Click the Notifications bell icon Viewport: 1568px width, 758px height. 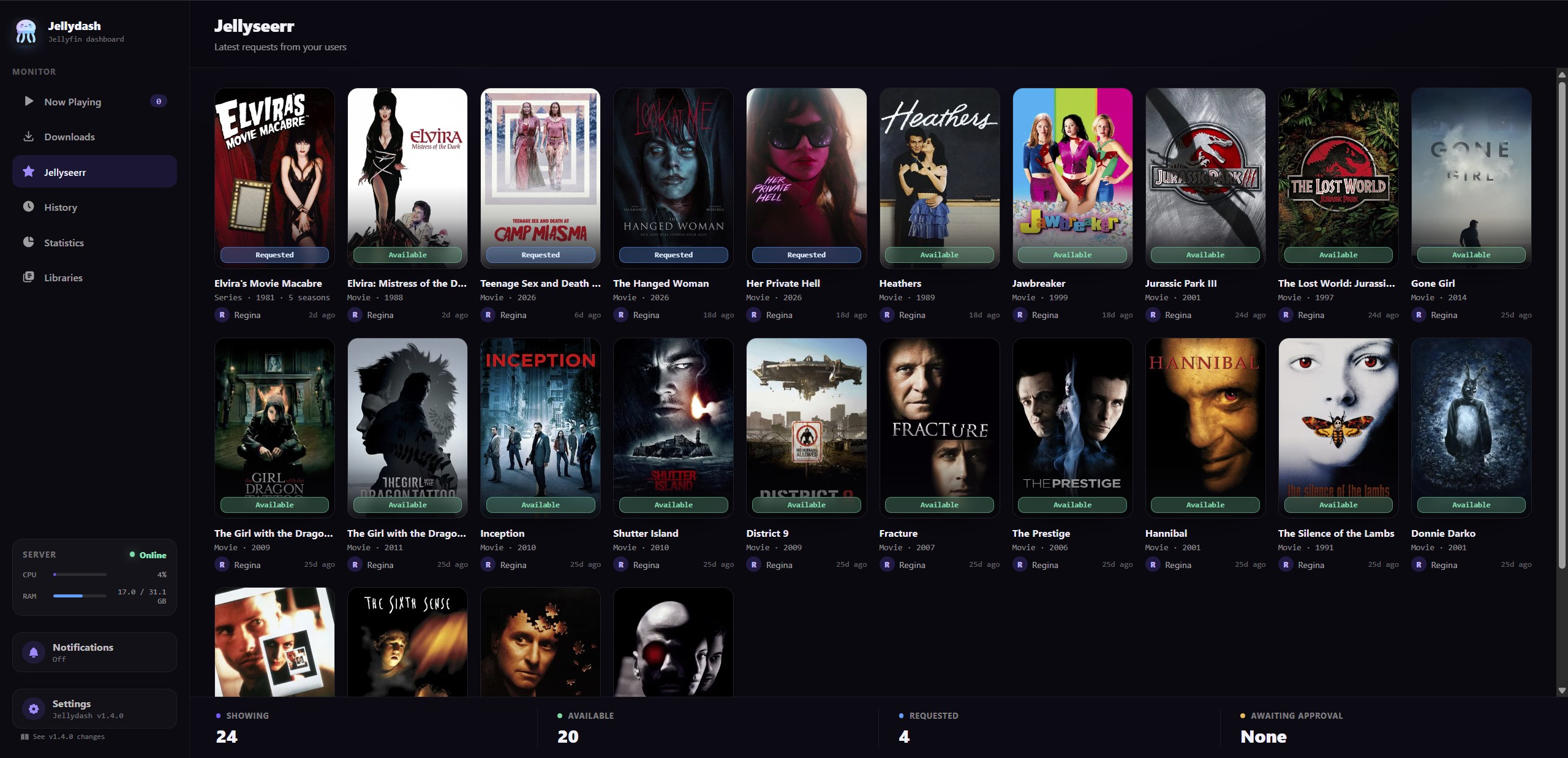click(34, 652)
